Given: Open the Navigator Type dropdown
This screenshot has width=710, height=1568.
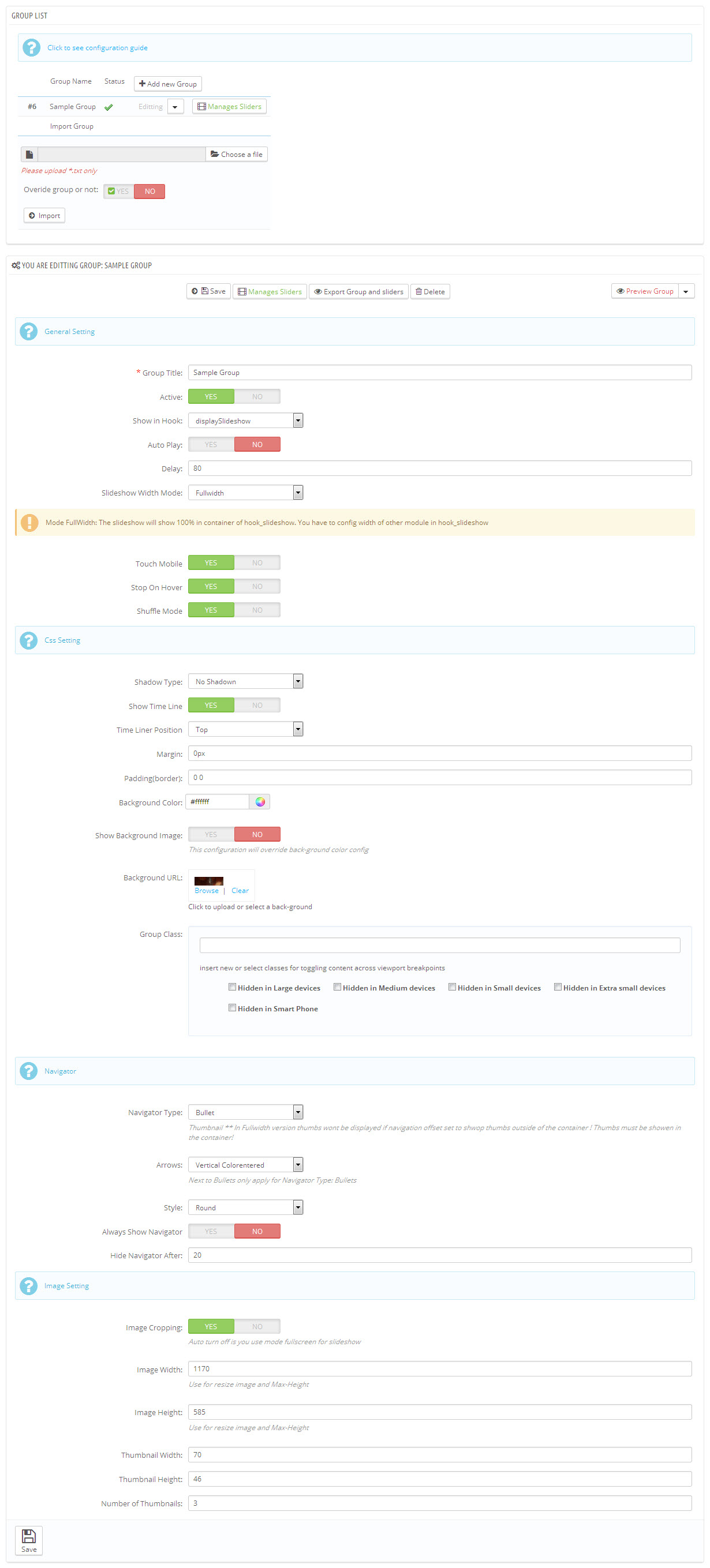Looking at the screenshot, I should (x=245, y=1112).
